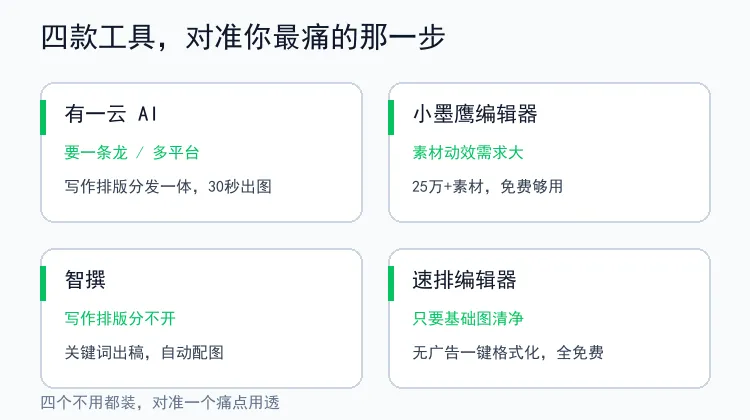This screenshot has height=420, width=750.
Task: Click the 有一云 AI card title
Action: point(111,114)
